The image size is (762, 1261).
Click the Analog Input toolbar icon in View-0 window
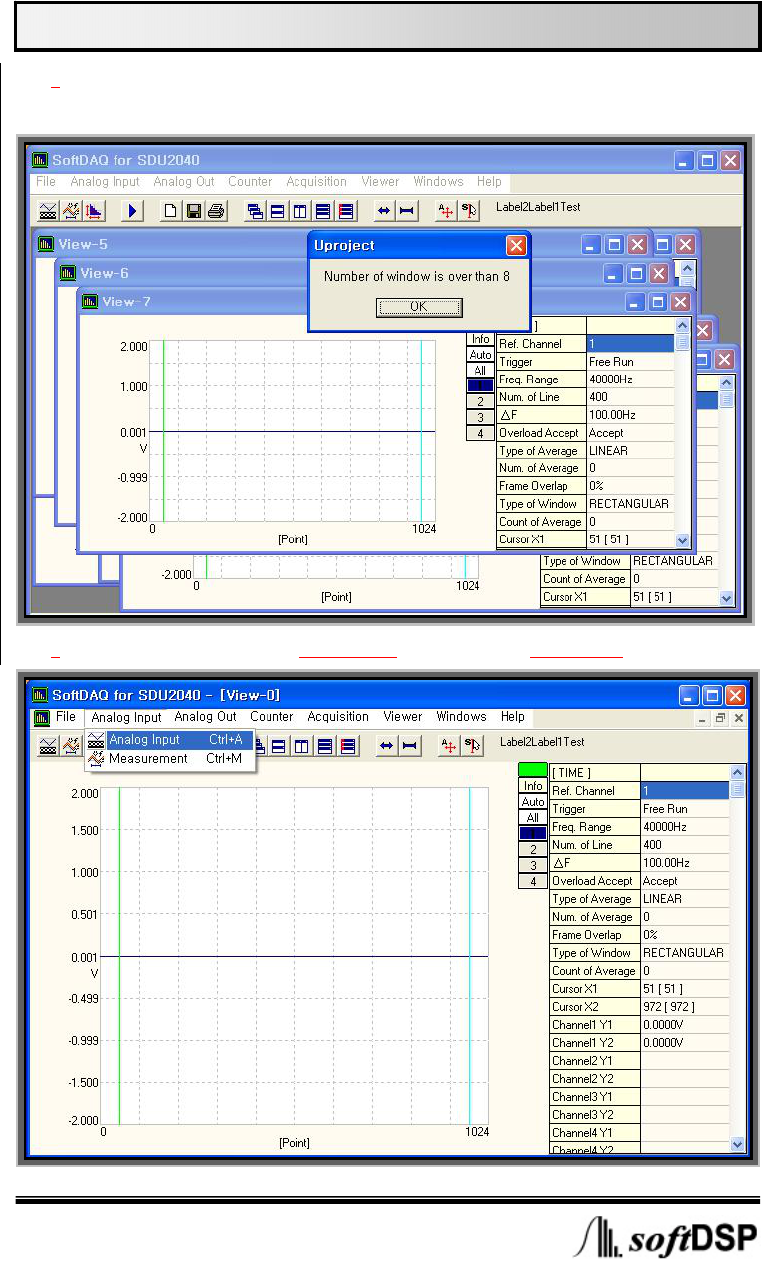pyautogui.click(x=48, y=745)
